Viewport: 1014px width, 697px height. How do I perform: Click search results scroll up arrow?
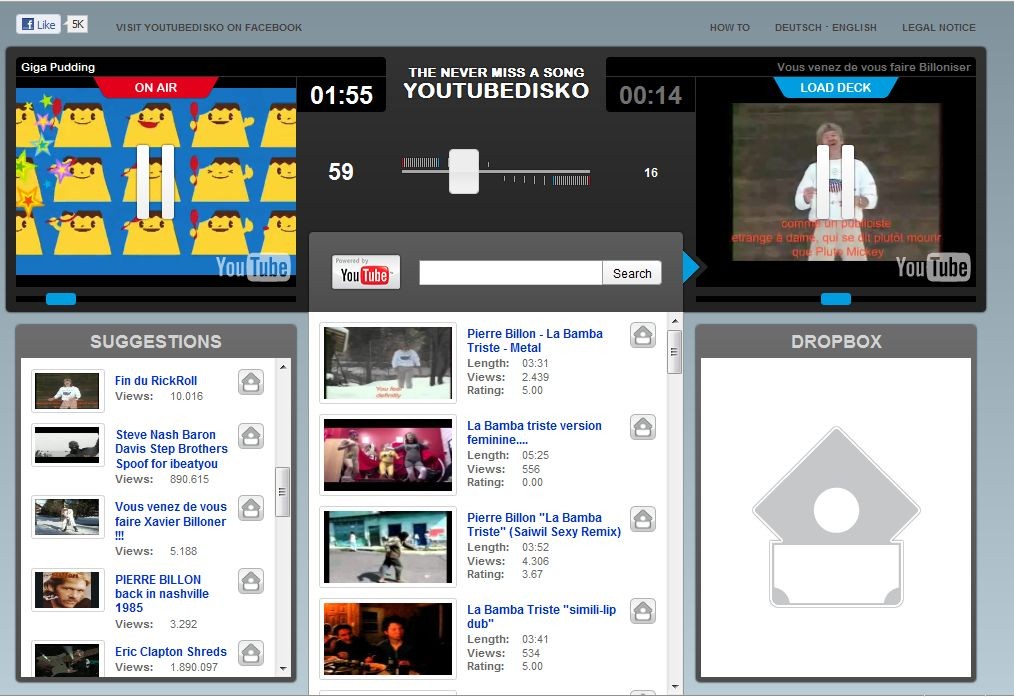674,321
